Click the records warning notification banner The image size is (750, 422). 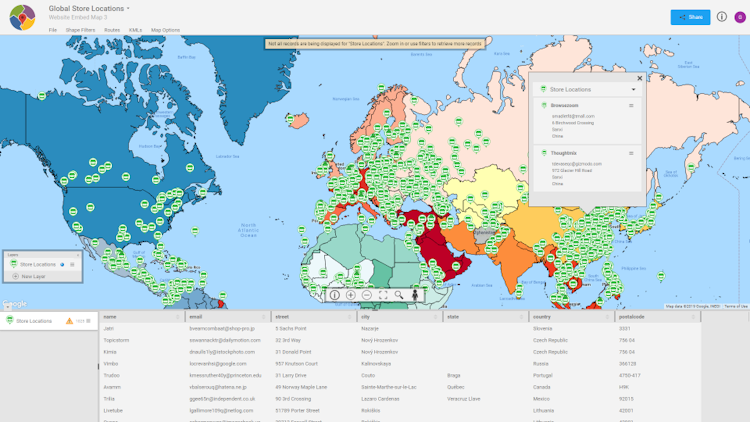coord(375,44)
